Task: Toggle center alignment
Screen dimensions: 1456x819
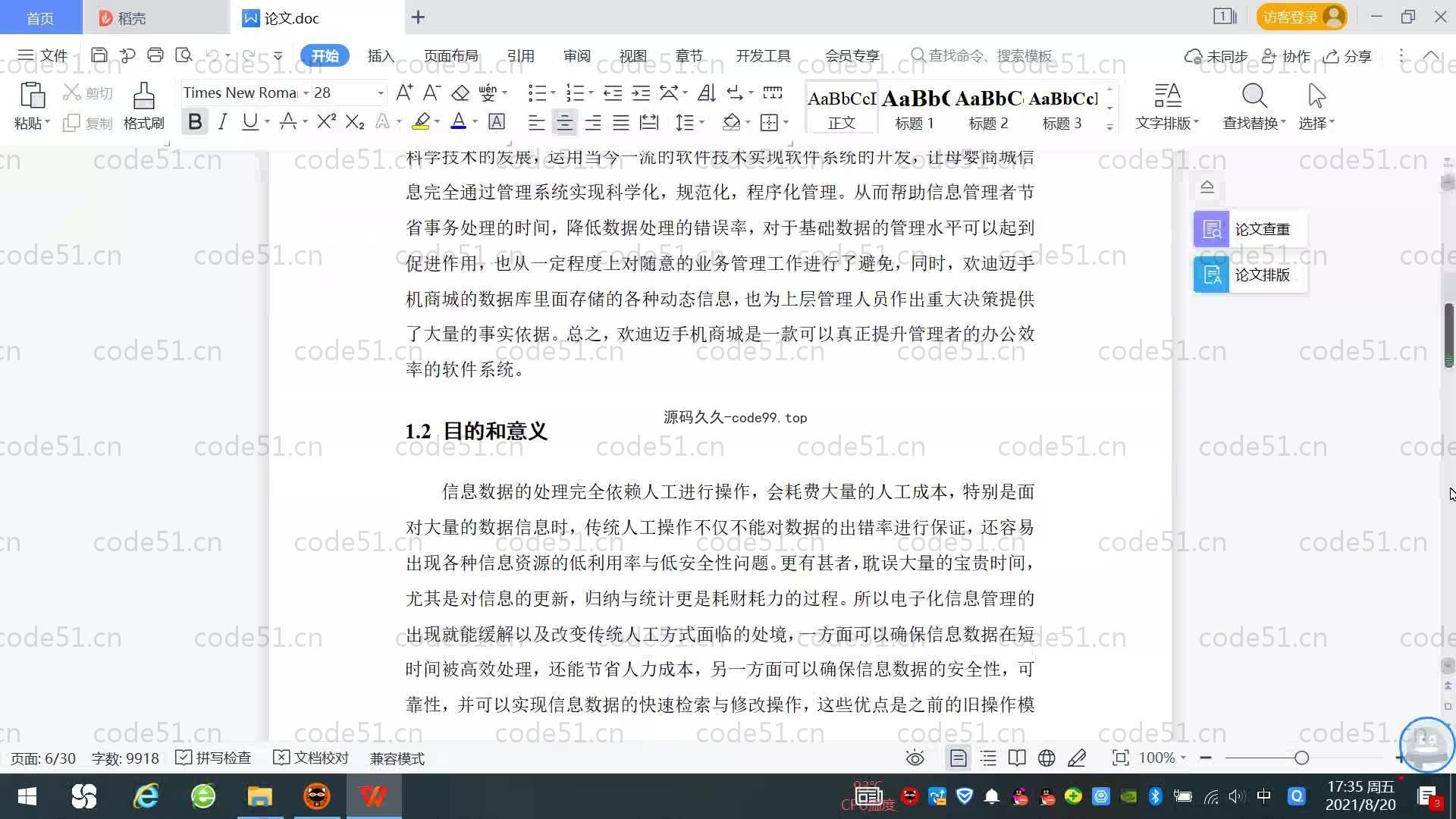Action: pos(564,122)
